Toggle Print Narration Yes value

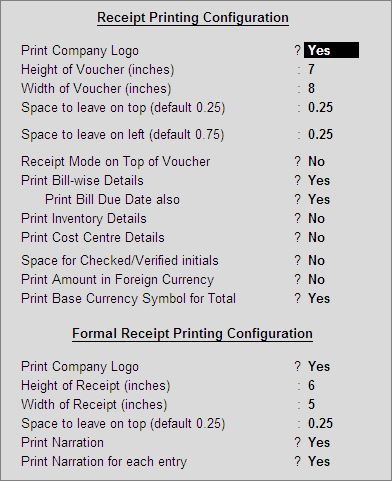pos(319,443)
